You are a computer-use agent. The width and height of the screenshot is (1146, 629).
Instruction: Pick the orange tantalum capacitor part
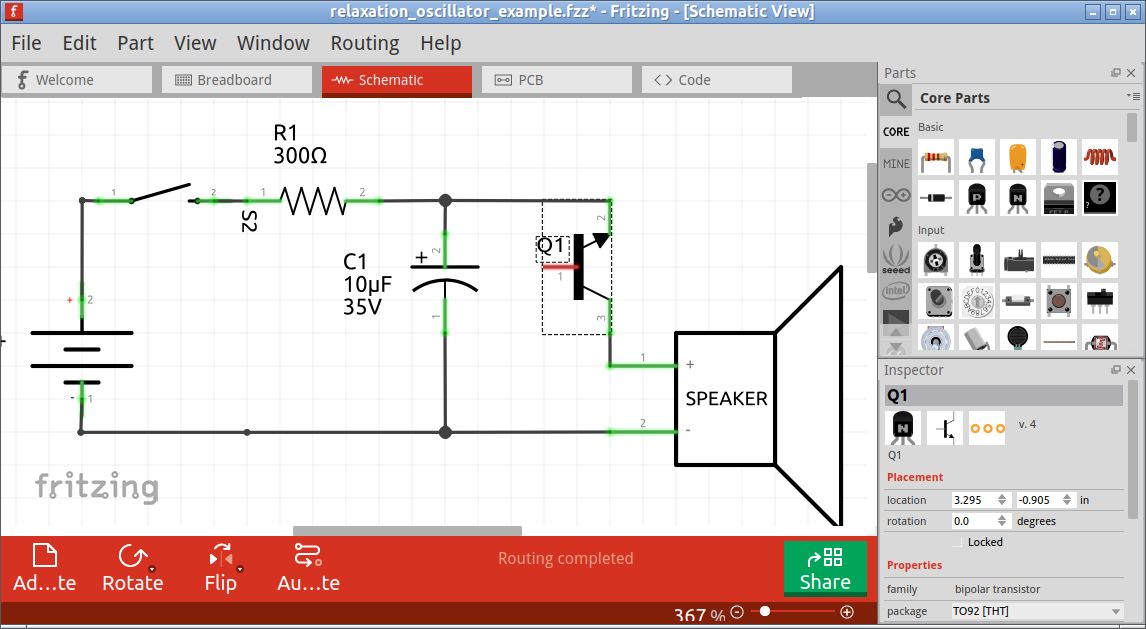coord(1018,157)
